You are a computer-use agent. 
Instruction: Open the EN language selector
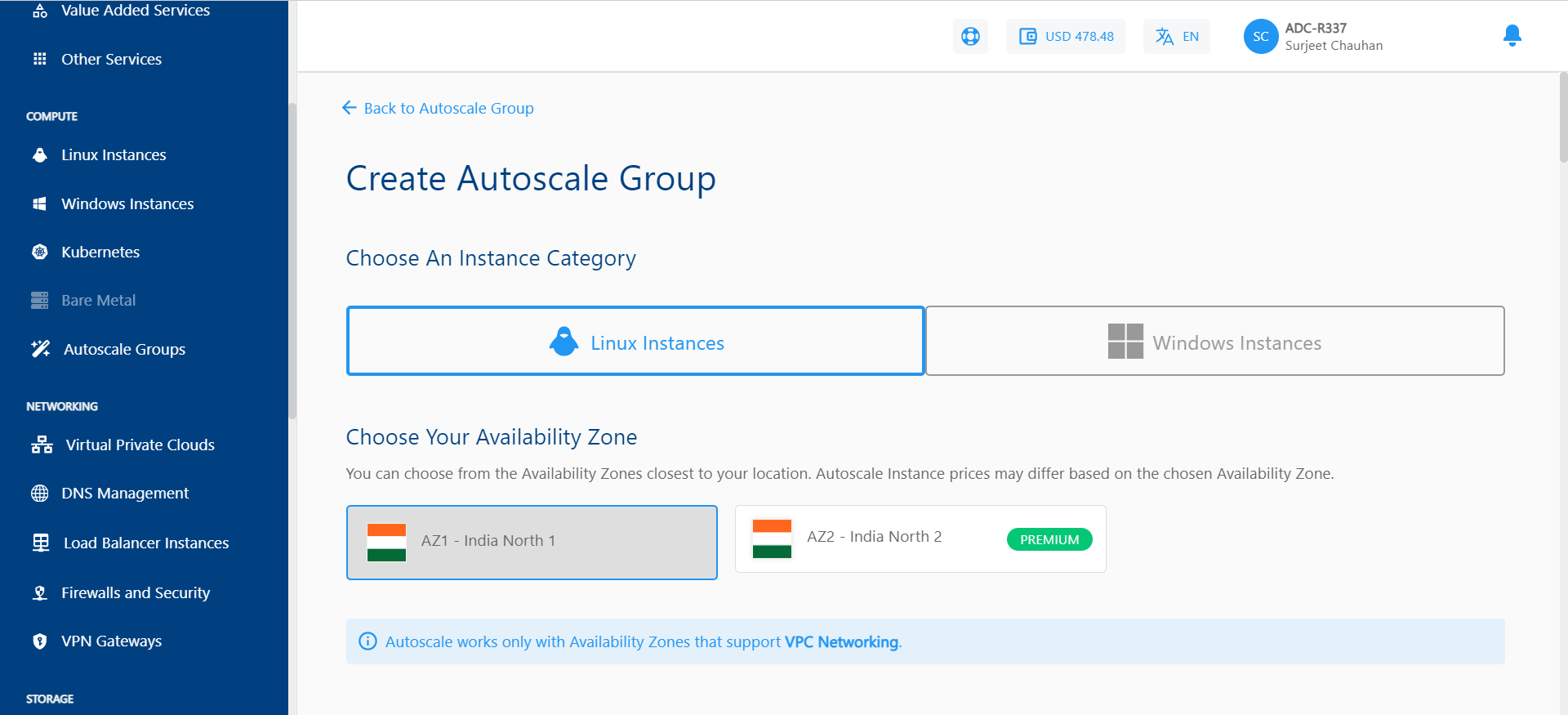[1177, 37]
